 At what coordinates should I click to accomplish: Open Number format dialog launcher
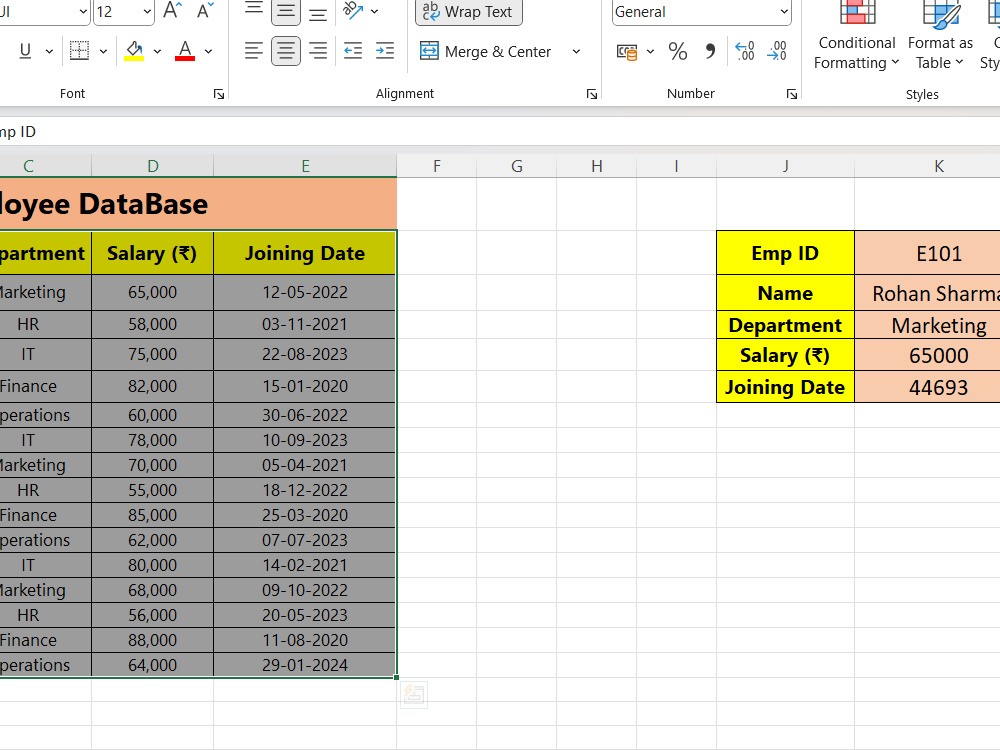(791, 94)
